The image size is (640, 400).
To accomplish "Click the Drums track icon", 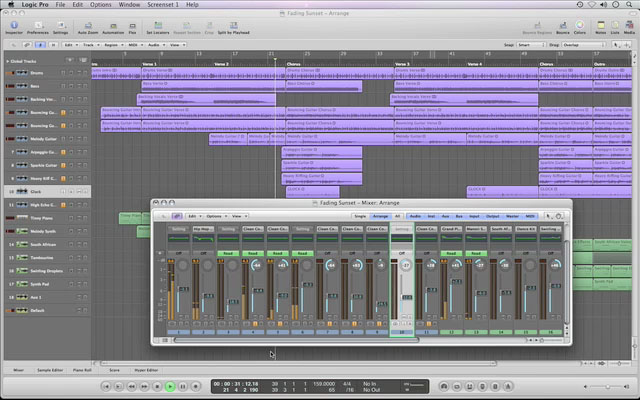I will (x=22, y=73).
